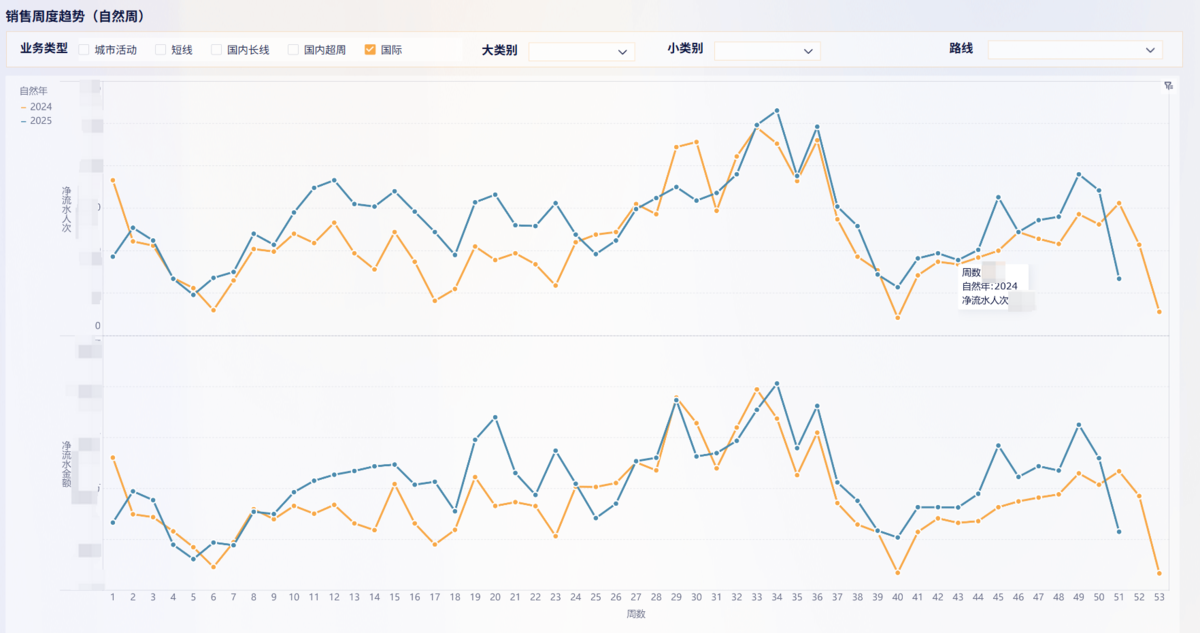Expand the 小类别 dropdown list
Viewport: 1200px width, 633px height.
click(x=766, y=50)
